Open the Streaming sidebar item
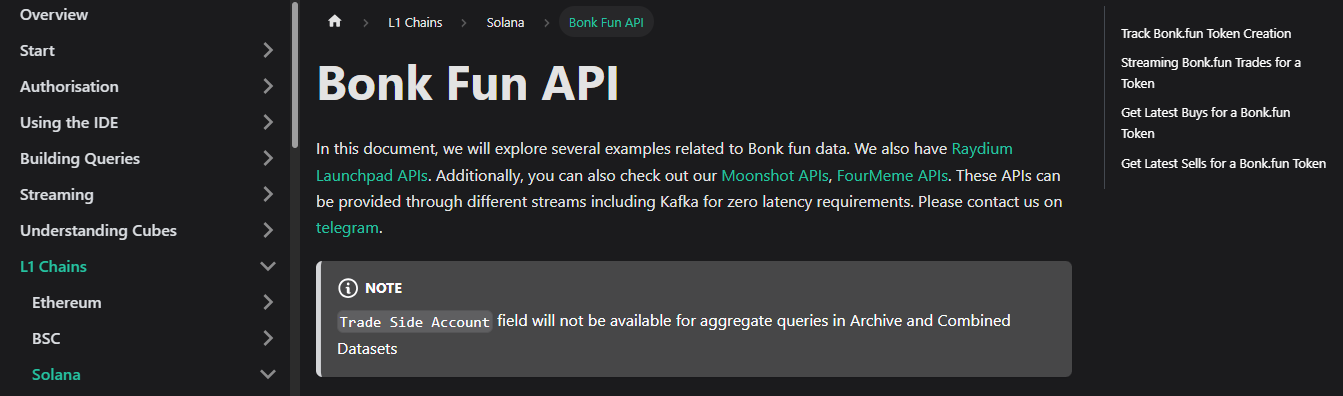Viewport: 1343px width, 396px height. [57, 194]
